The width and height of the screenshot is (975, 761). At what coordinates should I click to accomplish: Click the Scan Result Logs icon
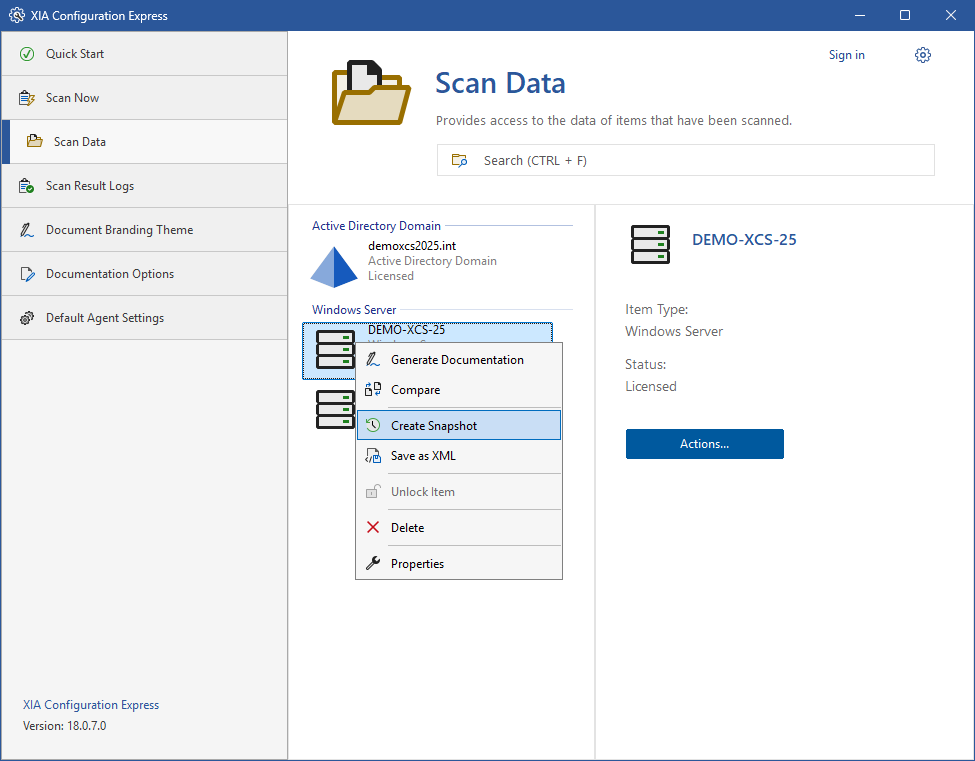[27, 186]
